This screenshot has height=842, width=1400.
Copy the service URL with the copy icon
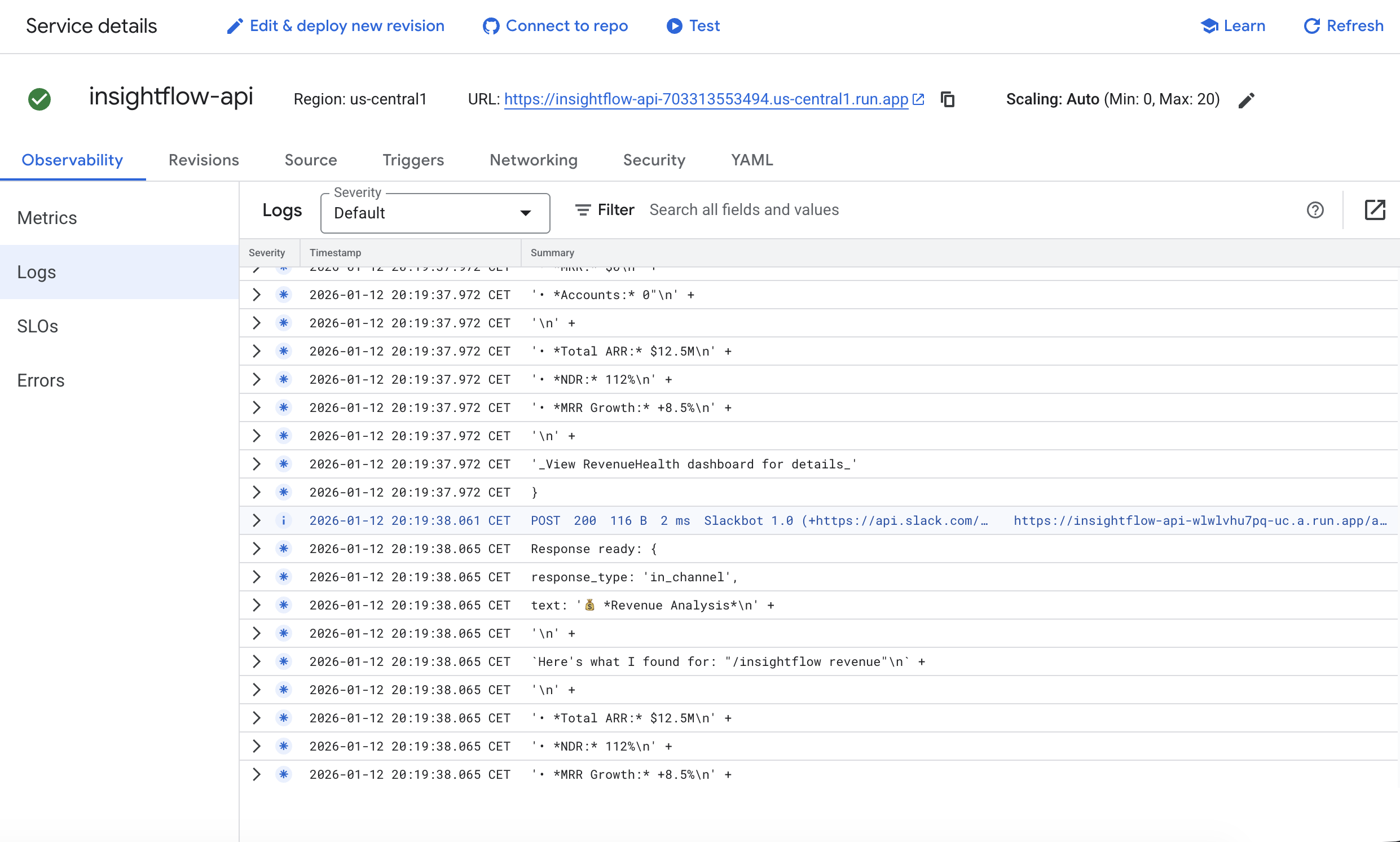click(948, 99)
